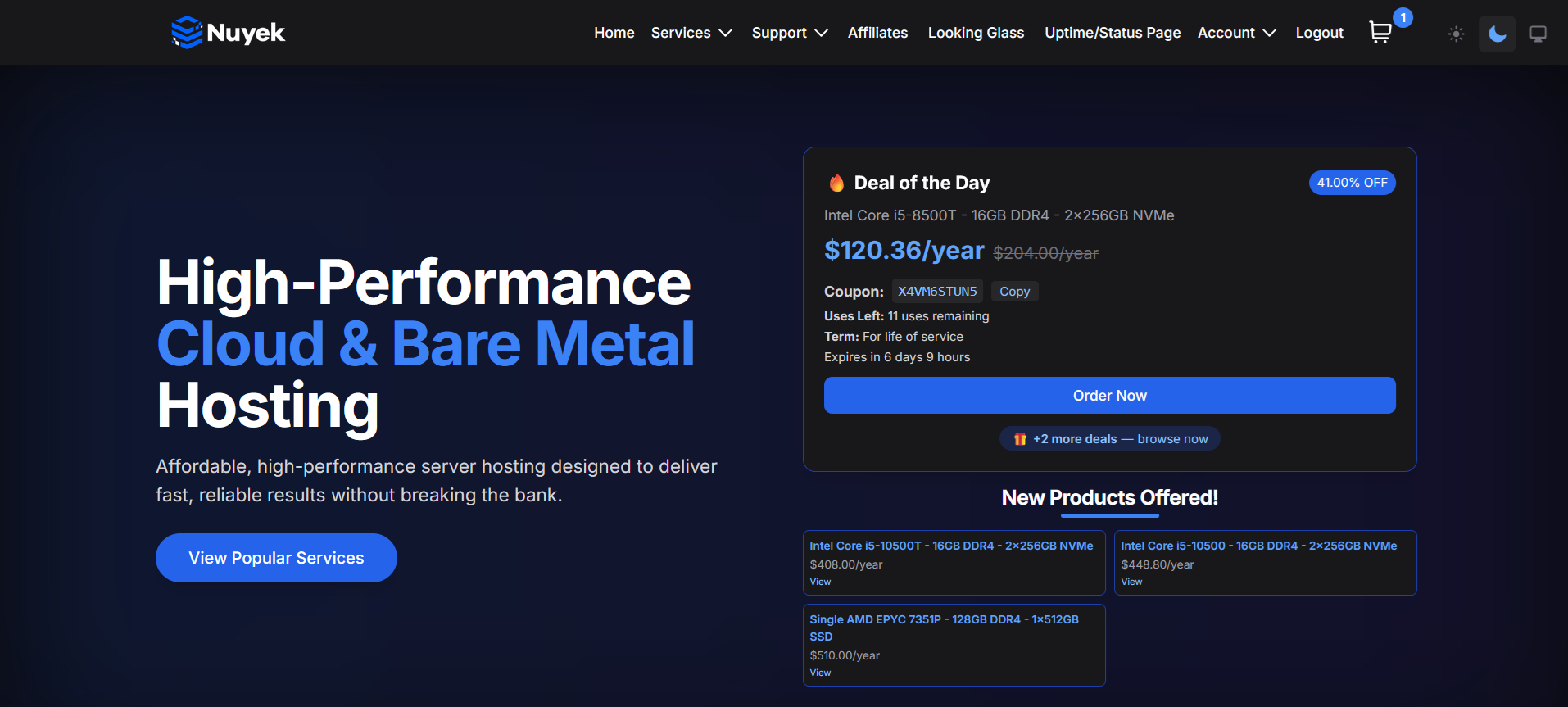Screen dimensions: 1568x707
Task: Click browse now link
Action: [x=1172, y=439]
